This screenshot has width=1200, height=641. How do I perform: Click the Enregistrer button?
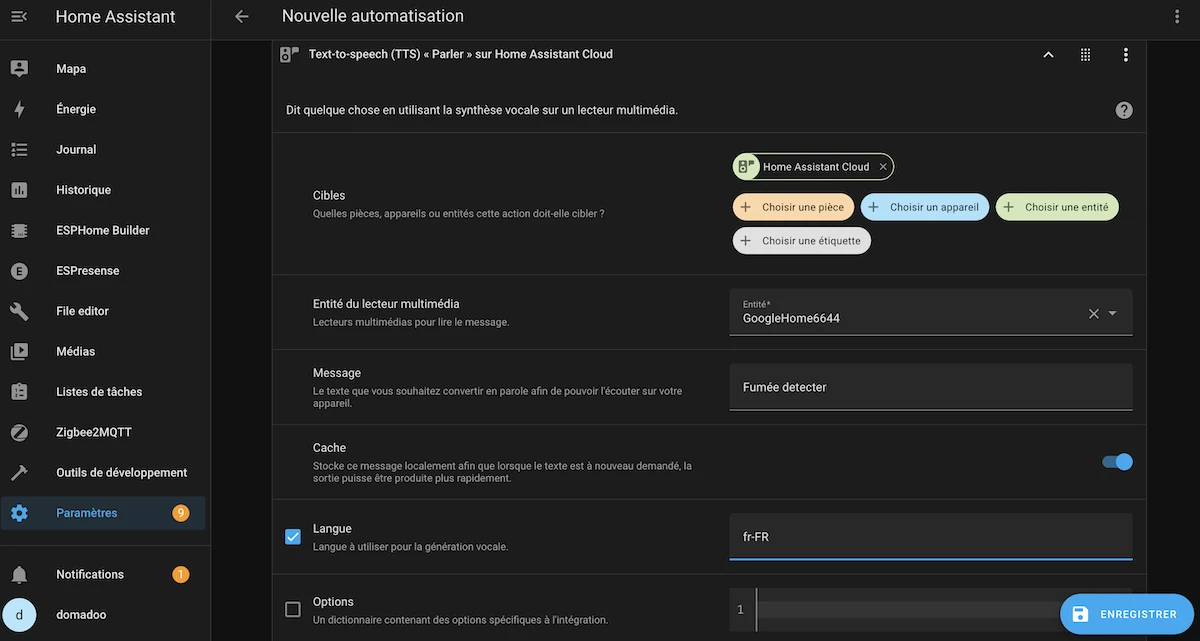1128,613
